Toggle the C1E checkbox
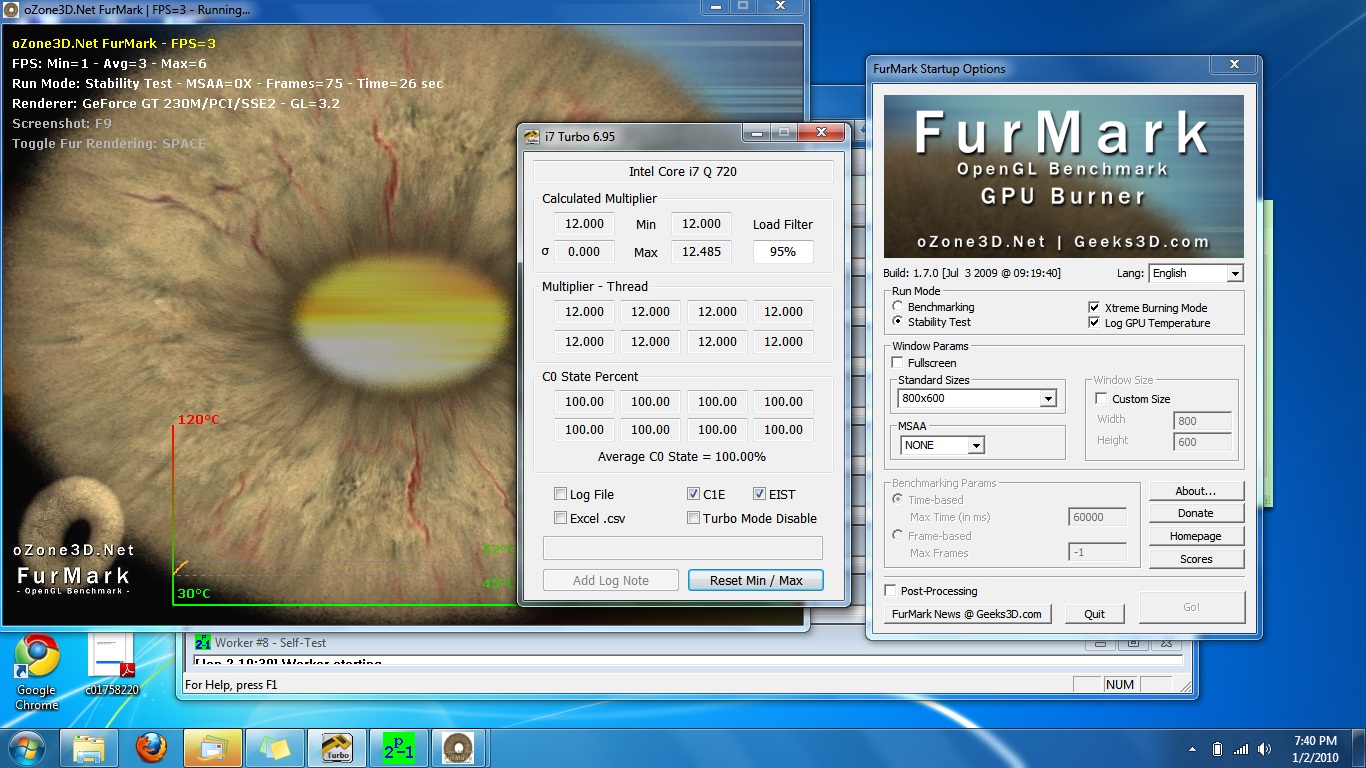This screenshot has height=768, width=1366. pos(694,494)
